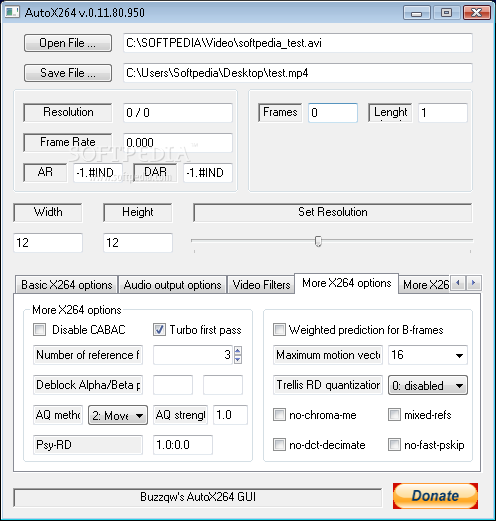The image size is (496, 521).
Task: Click the Resolution label button
Action: (x=68, y=112)
